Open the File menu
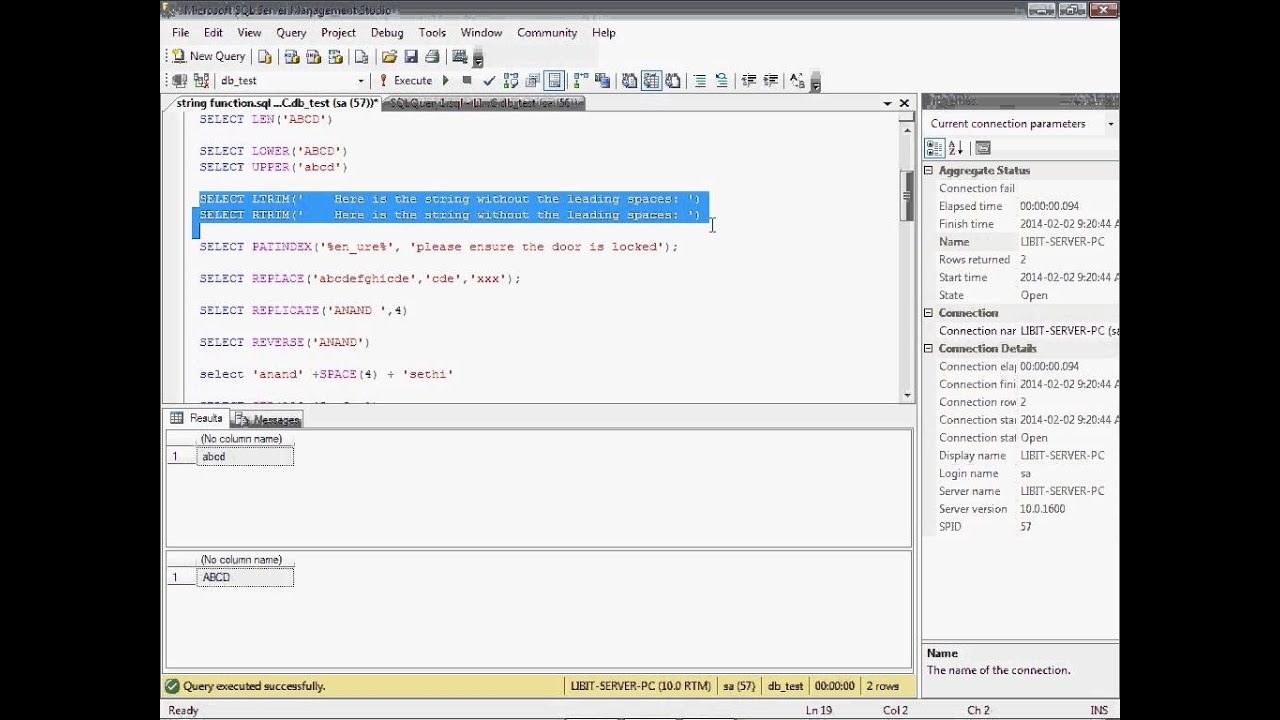The image size is (1280, 720). pyautogui.click(x=180, y=32)
